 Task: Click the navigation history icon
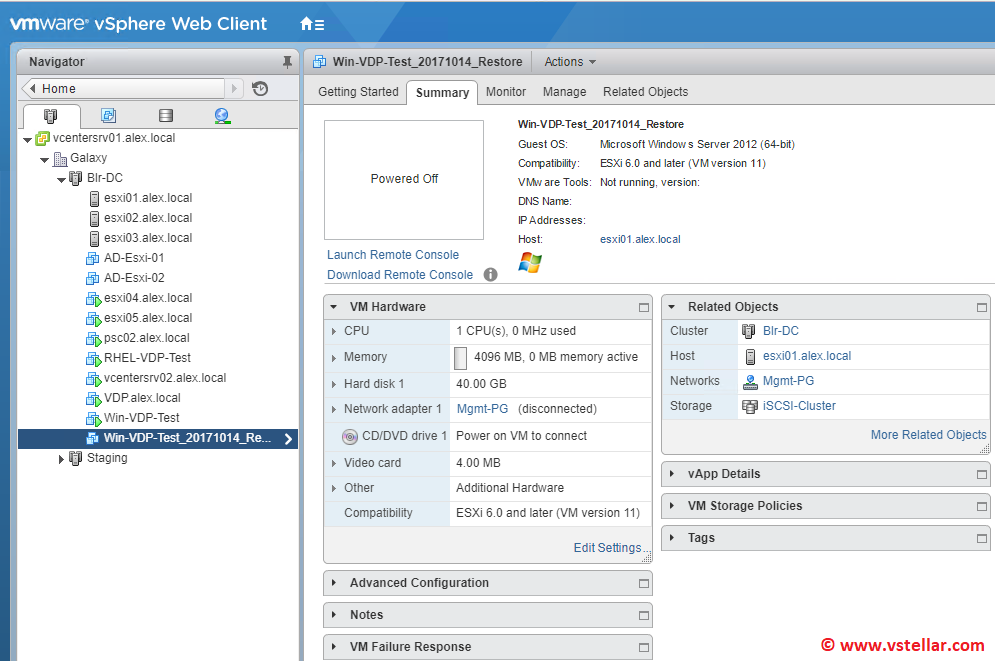(x=260, y=89)
